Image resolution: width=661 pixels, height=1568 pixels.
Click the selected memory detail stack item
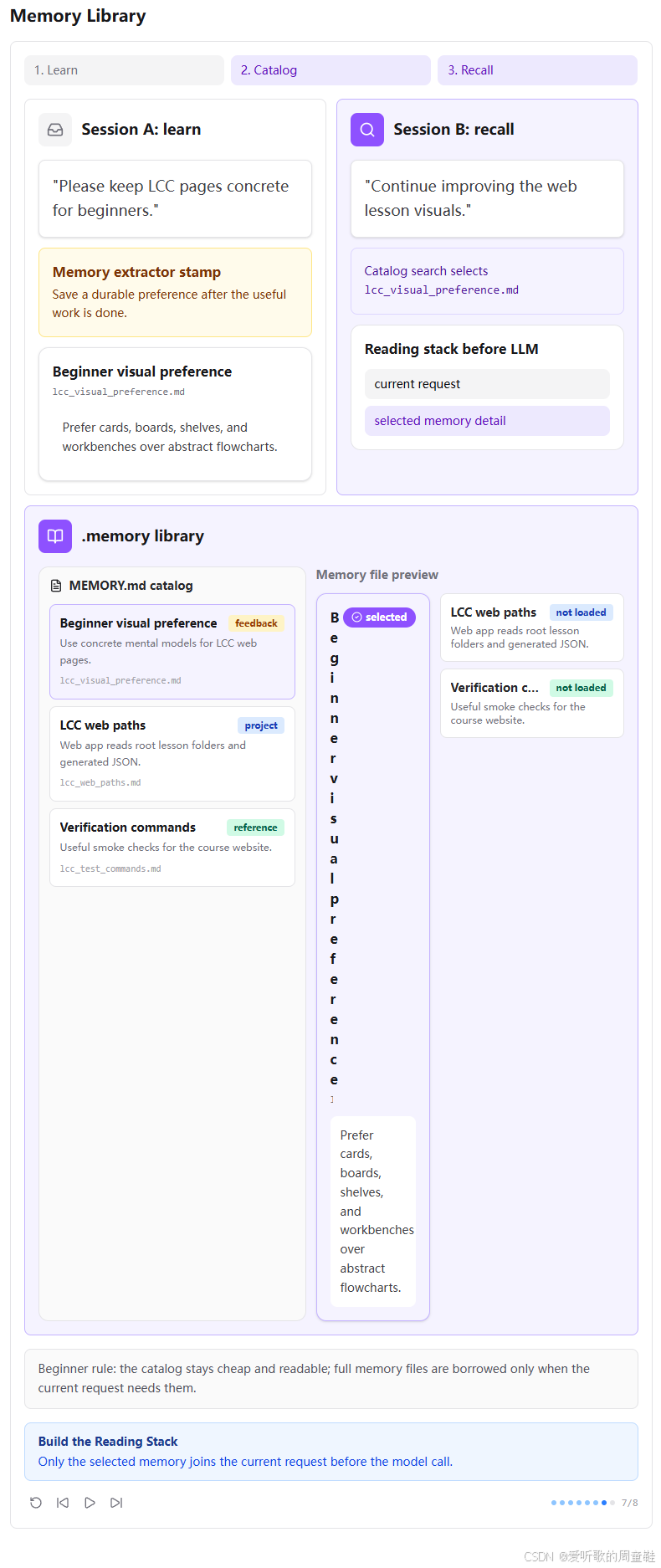click(x=487, y=421)
